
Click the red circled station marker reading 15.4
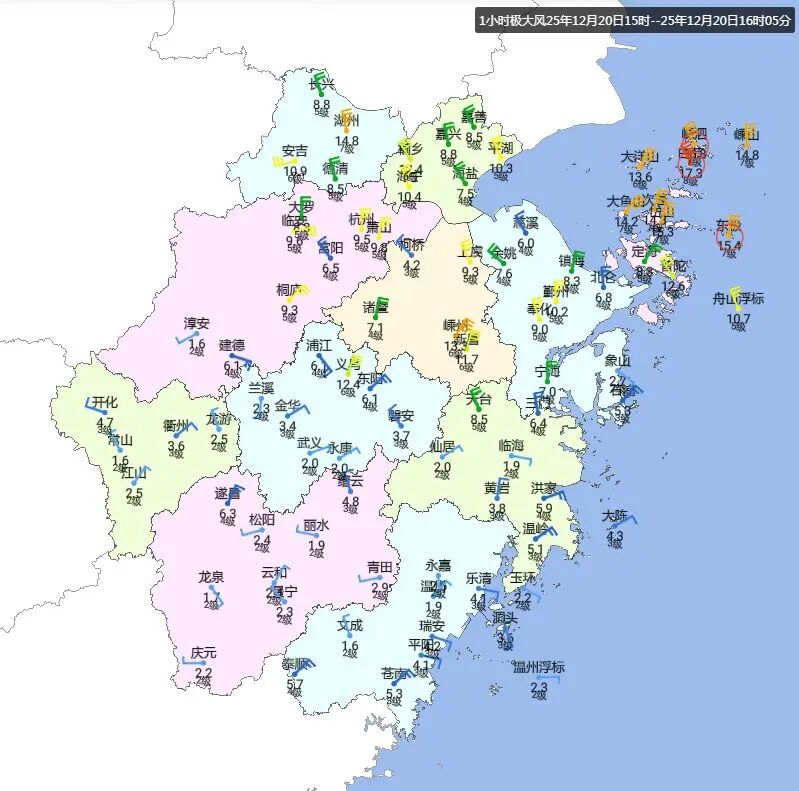[729, 235]
